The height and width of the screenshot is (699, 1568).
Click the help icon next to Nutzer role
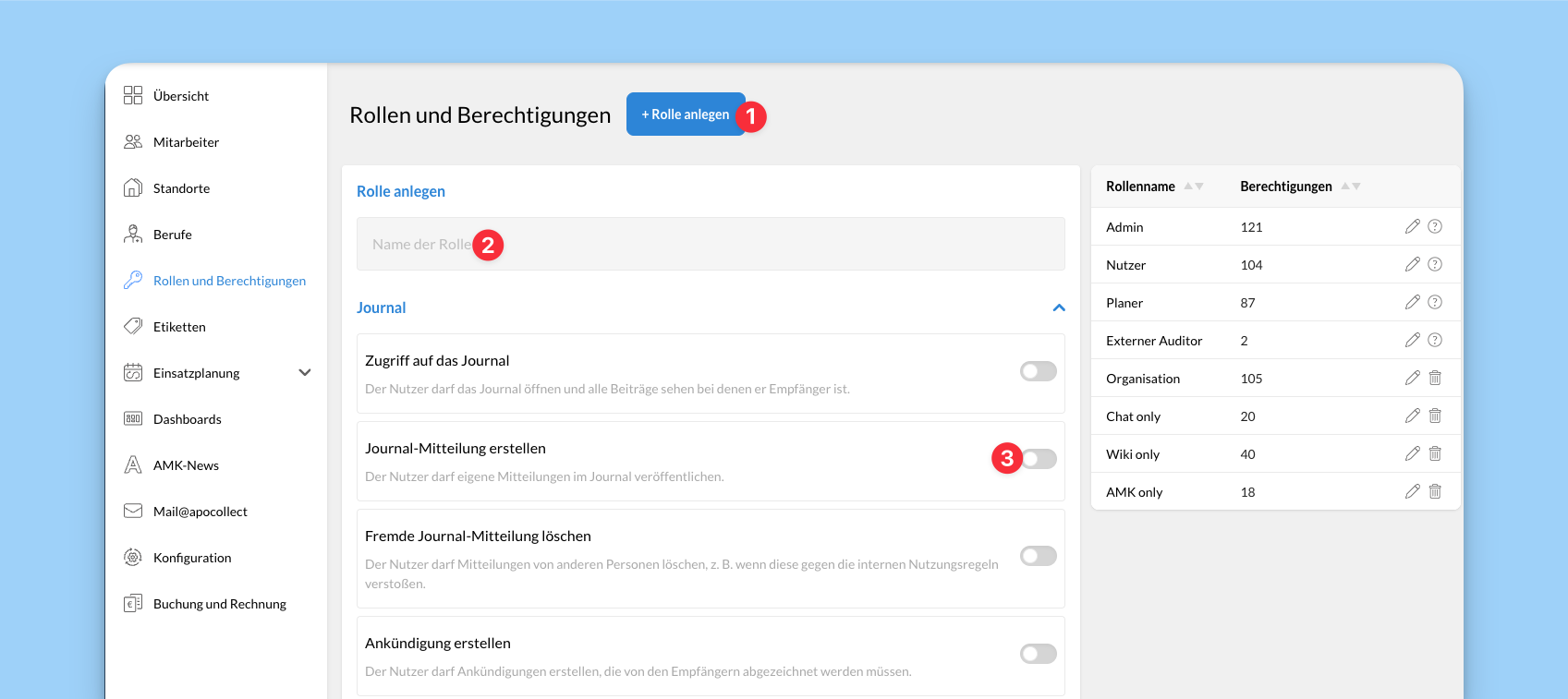coord(1435,264)
